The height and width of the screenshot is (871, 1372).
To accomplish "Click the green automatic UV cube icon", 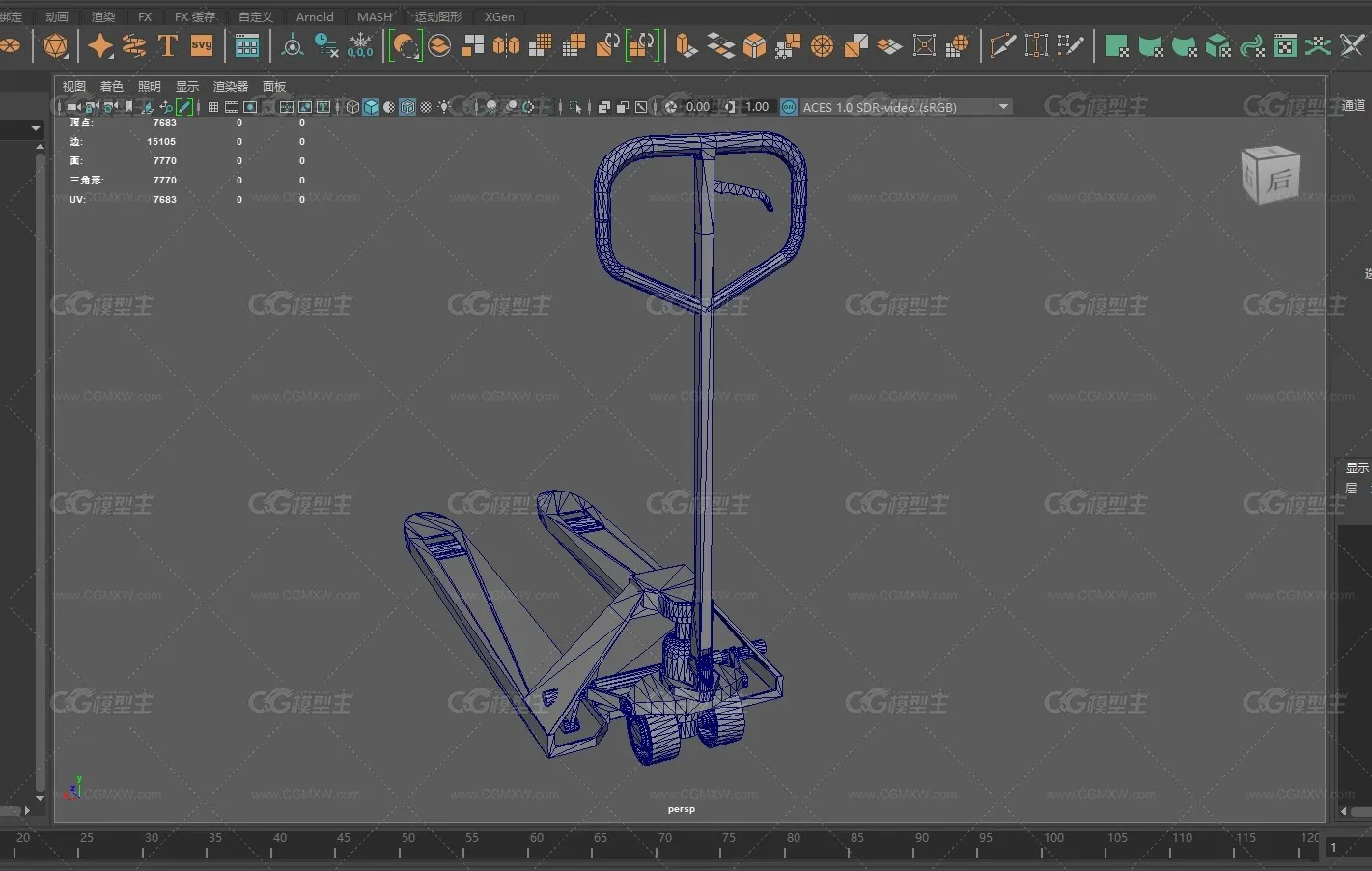I will [x=1218, y=45].
